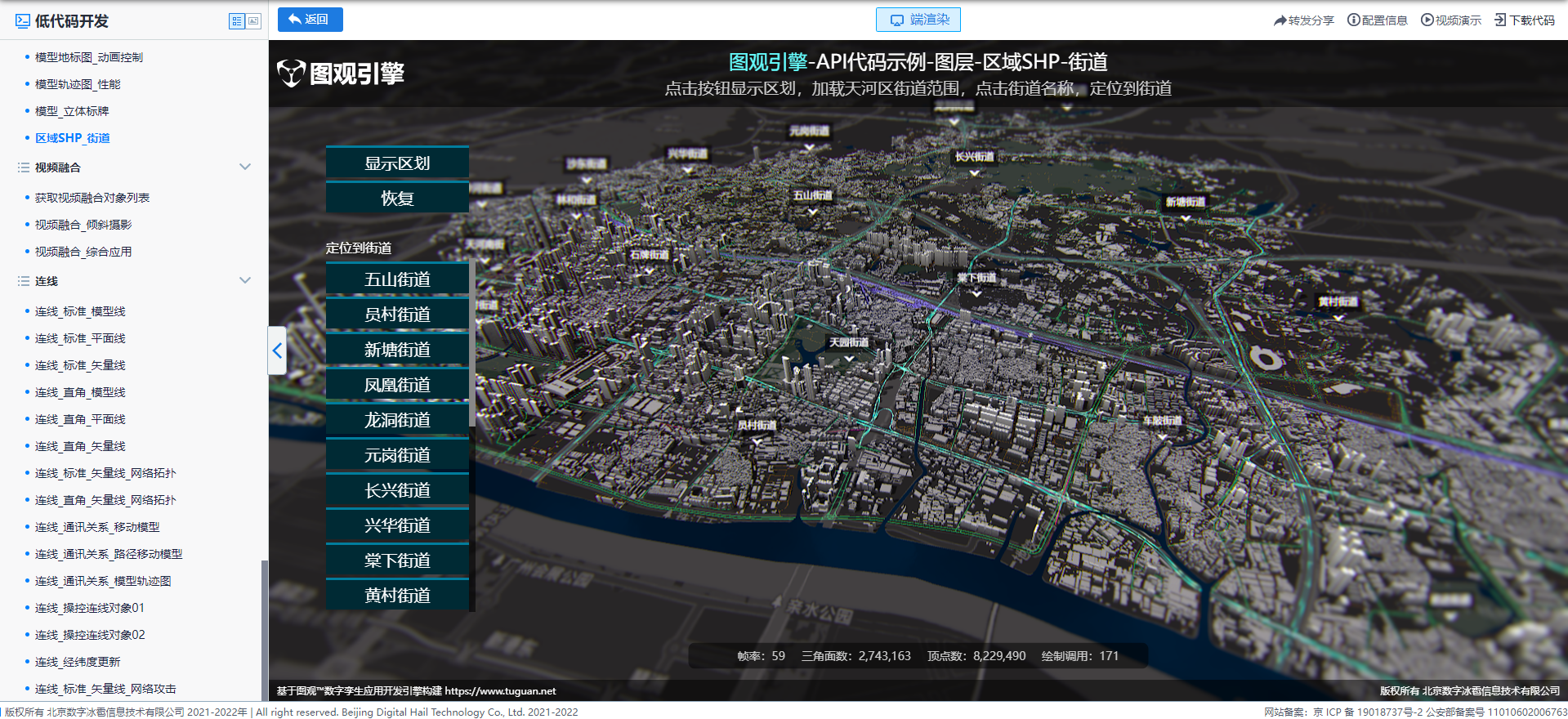Click 三角面数: 2,743,163 stat
This screenshot has width=1568, height=719.
855,656
